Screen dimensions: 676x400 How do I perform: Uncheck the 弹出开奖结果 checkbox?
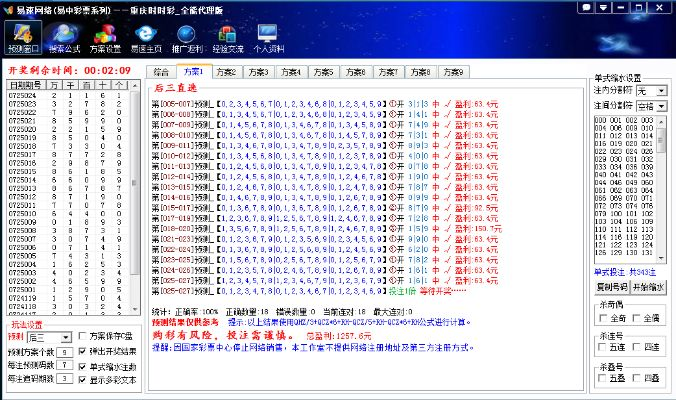[83, 352]
